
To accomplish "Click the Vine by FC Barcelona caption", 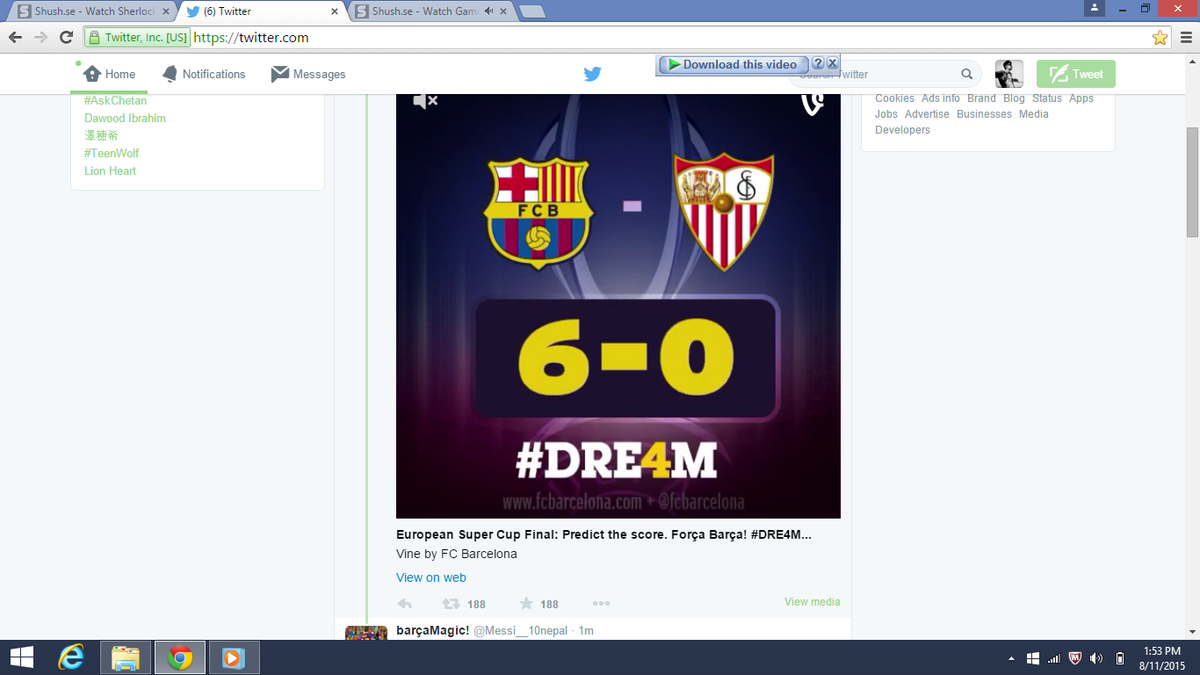I will coord(457,553).
